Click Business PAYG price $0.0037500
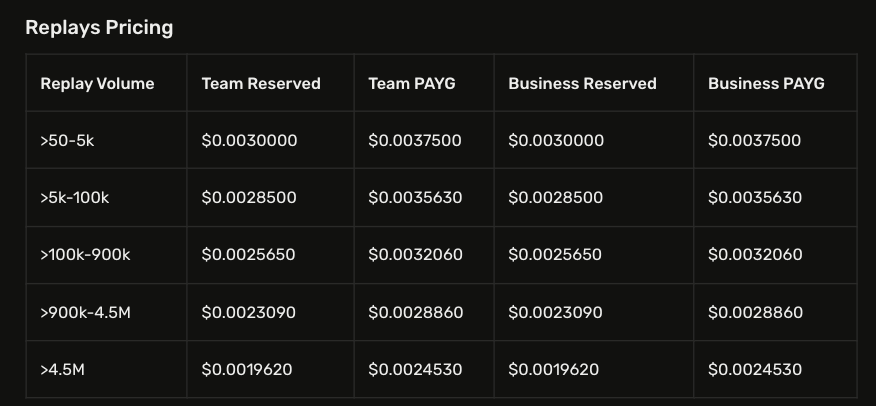The height and width of the screenshot is (406, 876). [x=754, y=141]
